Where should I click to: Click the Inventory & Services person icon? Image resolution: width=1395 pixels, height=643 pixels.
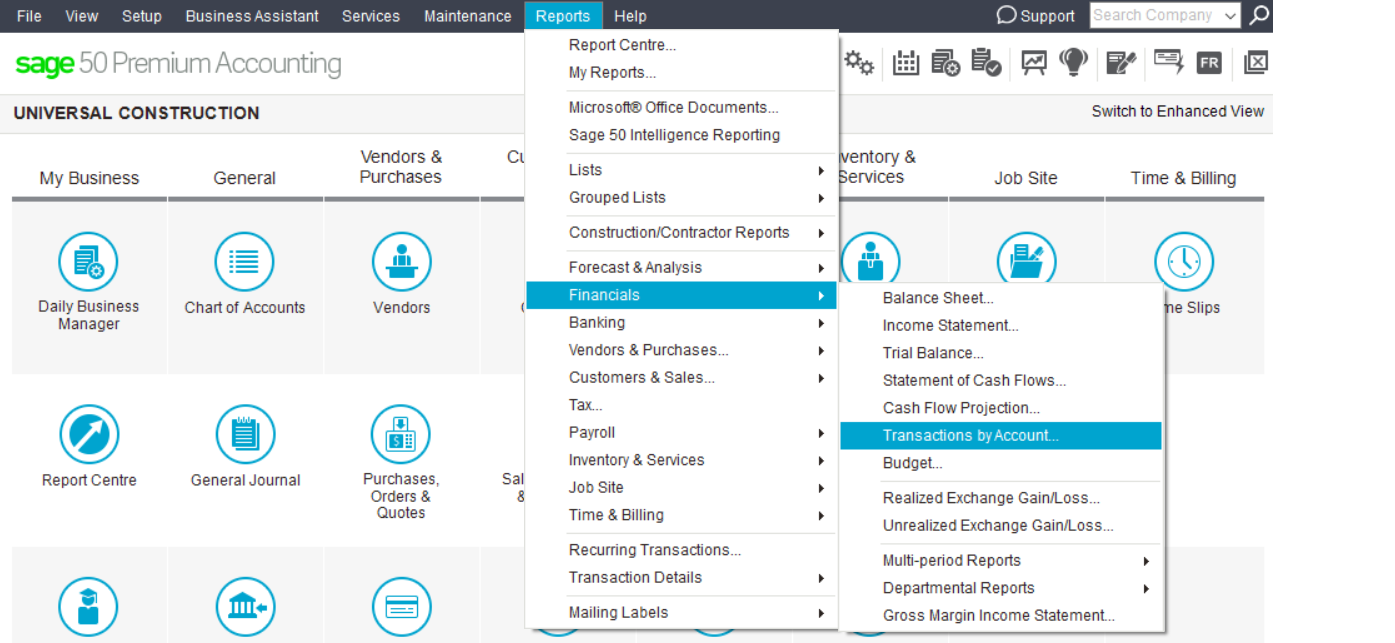click(x=870, y=262)
